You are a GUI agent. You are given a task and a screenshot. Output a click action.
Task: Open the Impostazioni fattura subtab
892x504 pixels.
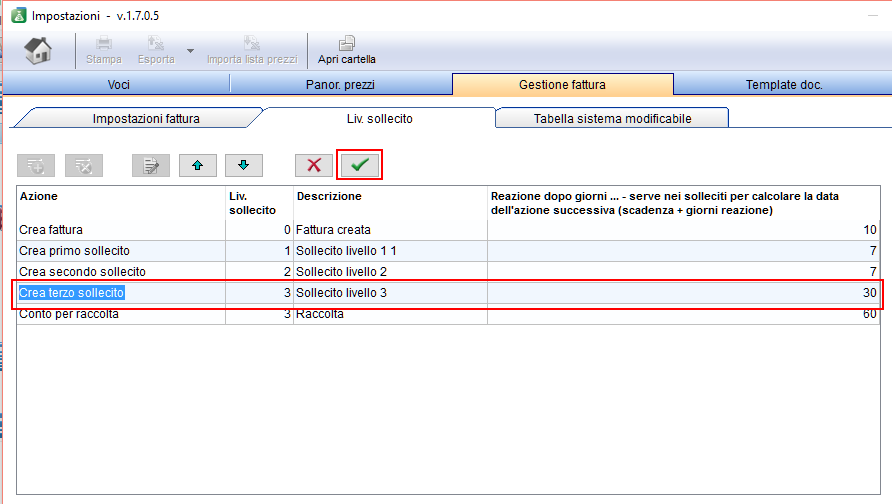pos(146,118)
